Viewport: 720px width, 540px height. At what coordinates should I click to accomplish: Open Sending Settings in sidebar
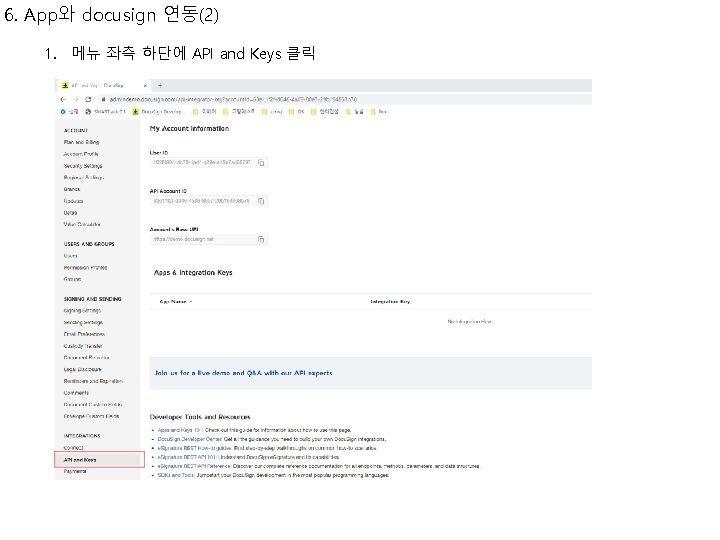(83, 322)
